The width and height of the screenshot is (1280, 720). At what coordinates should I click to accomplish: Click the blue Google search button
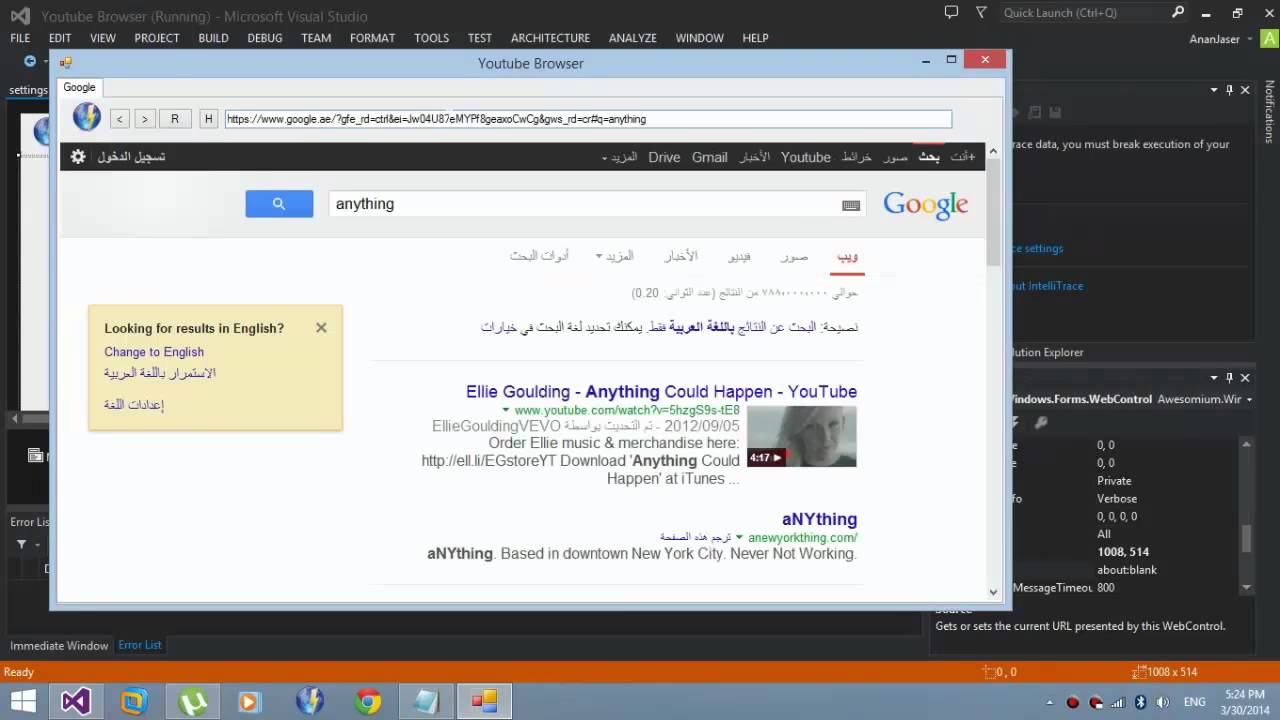[279, 204]
